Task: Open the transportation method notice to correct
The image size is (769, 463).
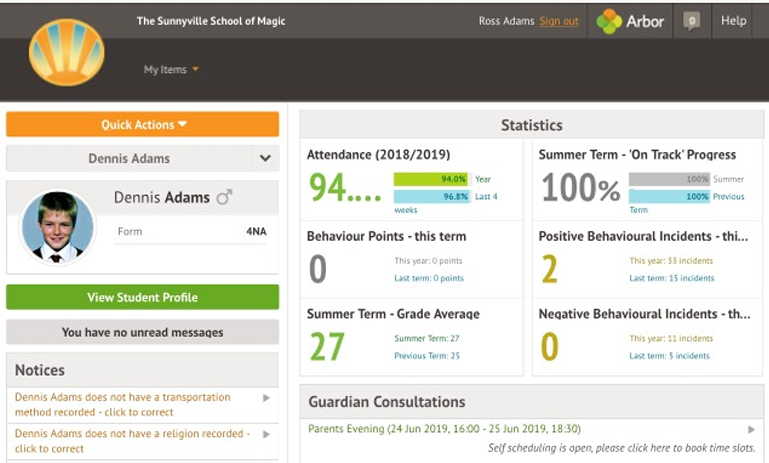Action: click(x=122, y=404)
